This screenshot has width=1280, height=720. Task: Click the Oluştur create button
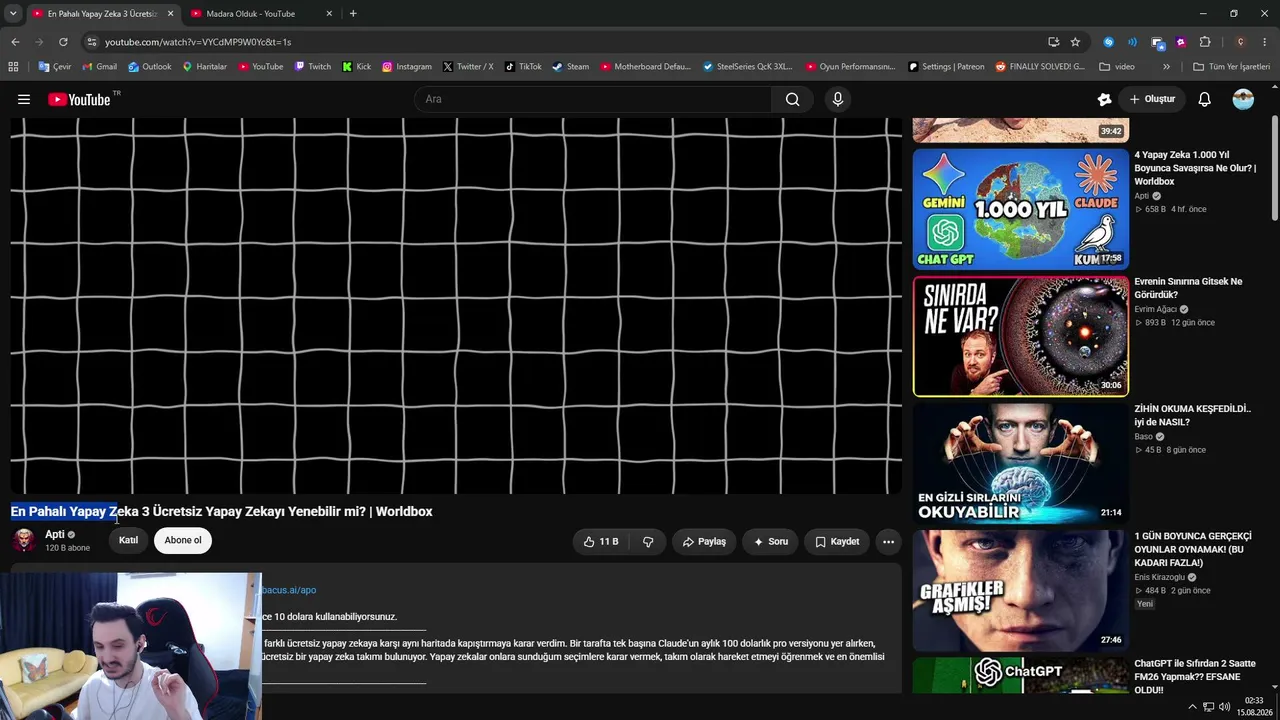click(1152, 99)
